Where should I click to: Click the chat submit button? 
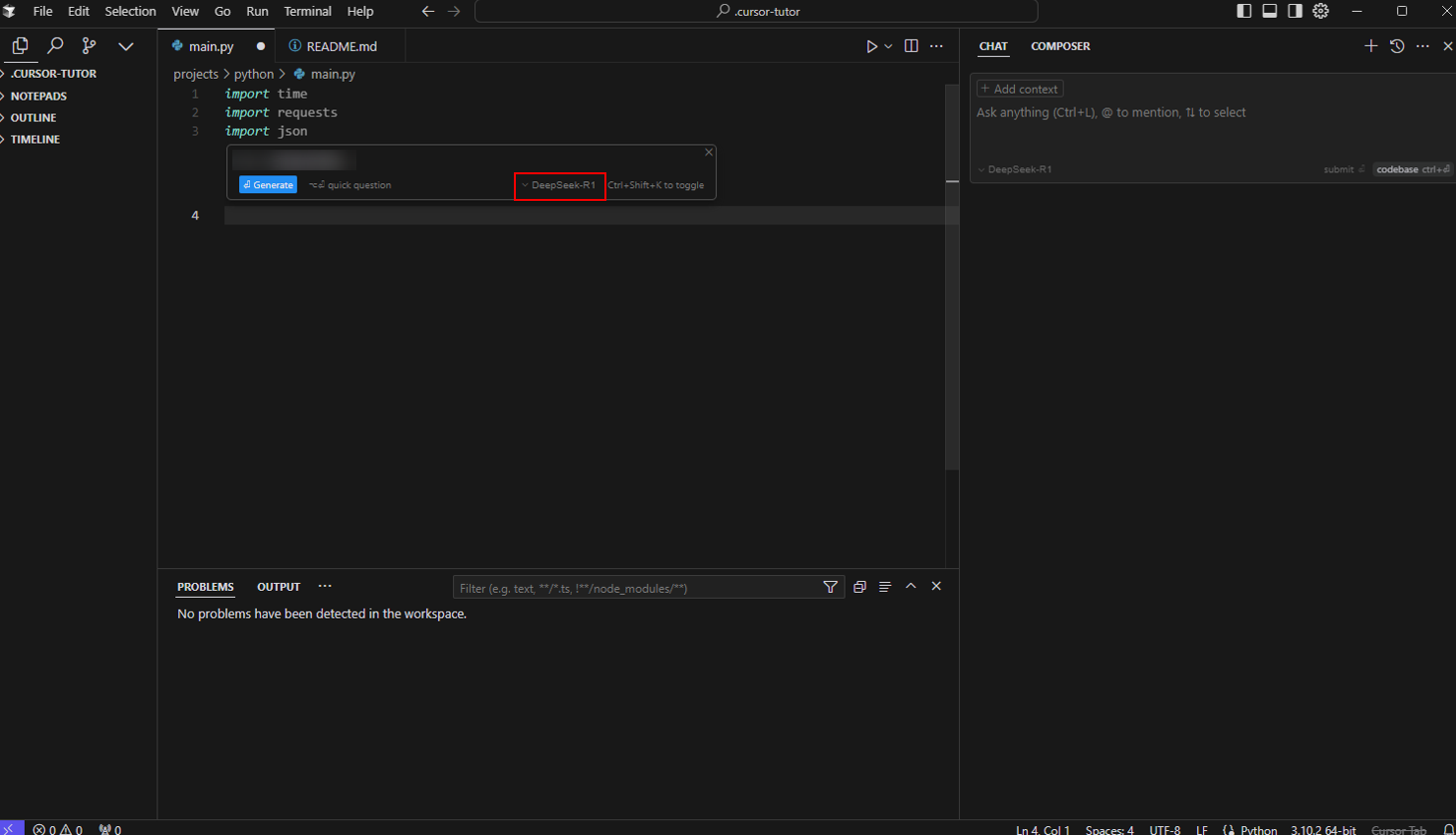click(x=1344, y=169)
